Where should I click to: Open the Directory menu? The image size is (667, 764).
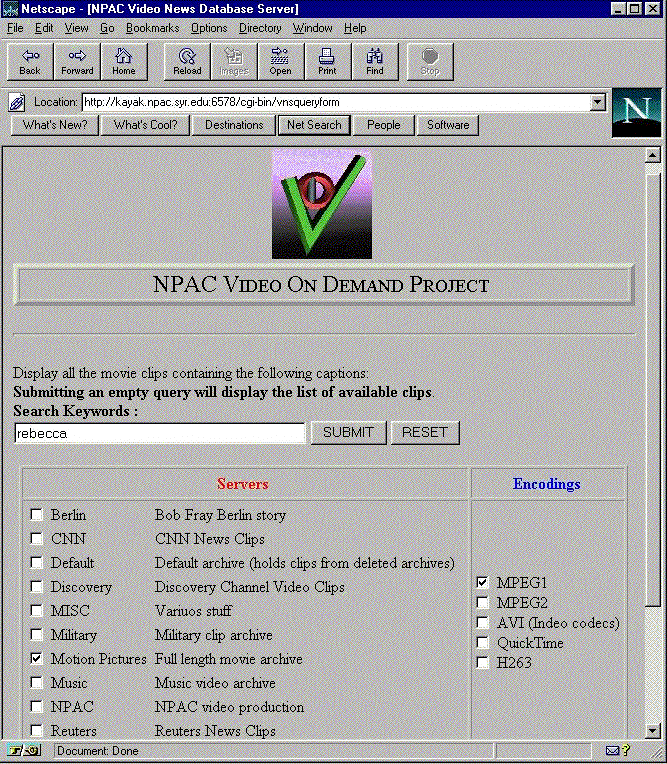(x=260, y=28)
